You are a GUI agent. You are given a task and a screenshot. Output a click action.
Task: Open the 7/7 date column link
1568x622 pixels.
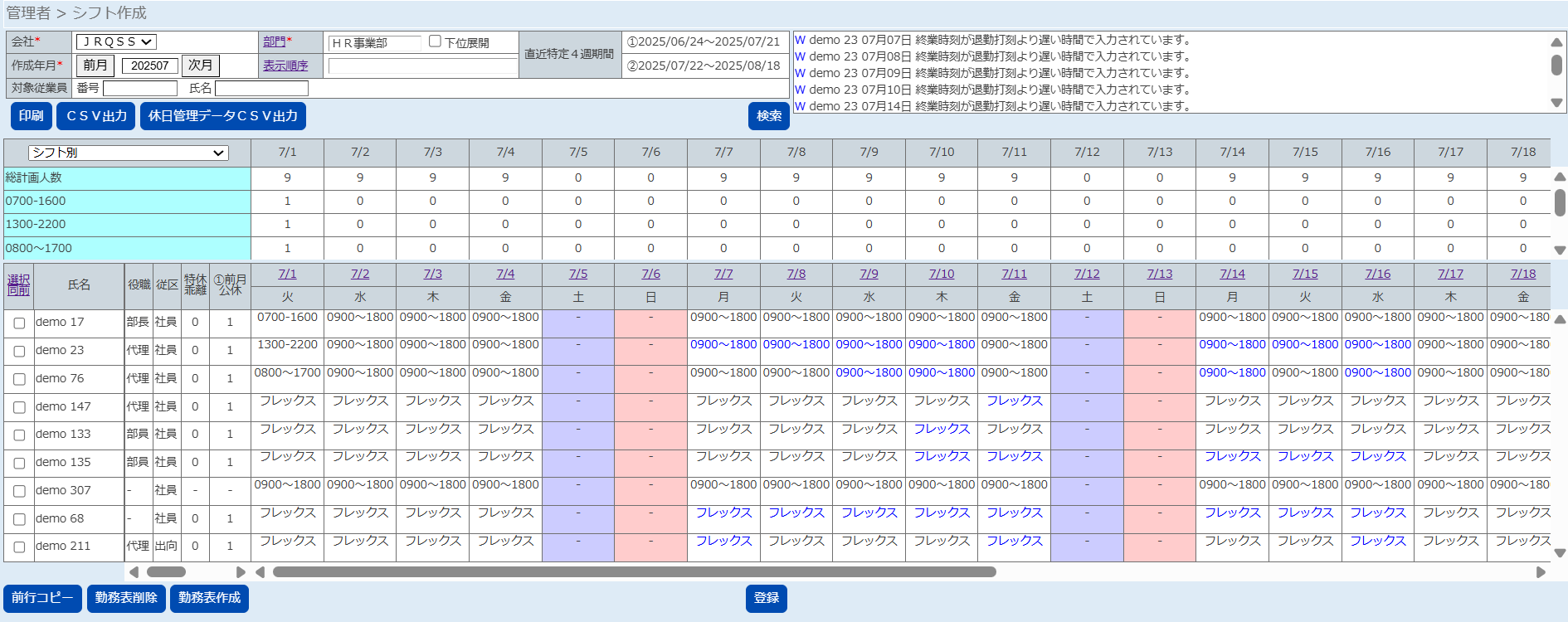(x=723, y=274)
